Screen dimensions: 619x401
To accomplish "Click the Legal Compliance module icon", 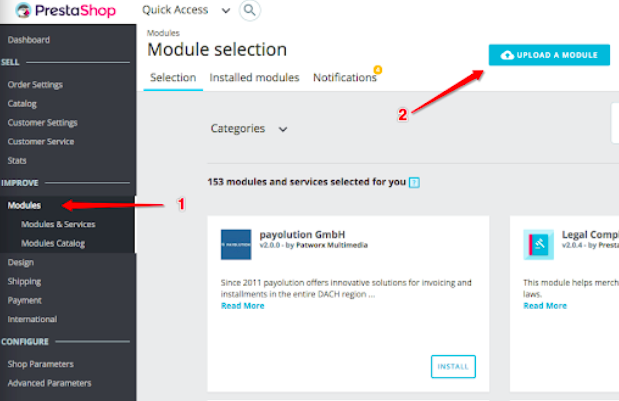I will coord(538,244).
